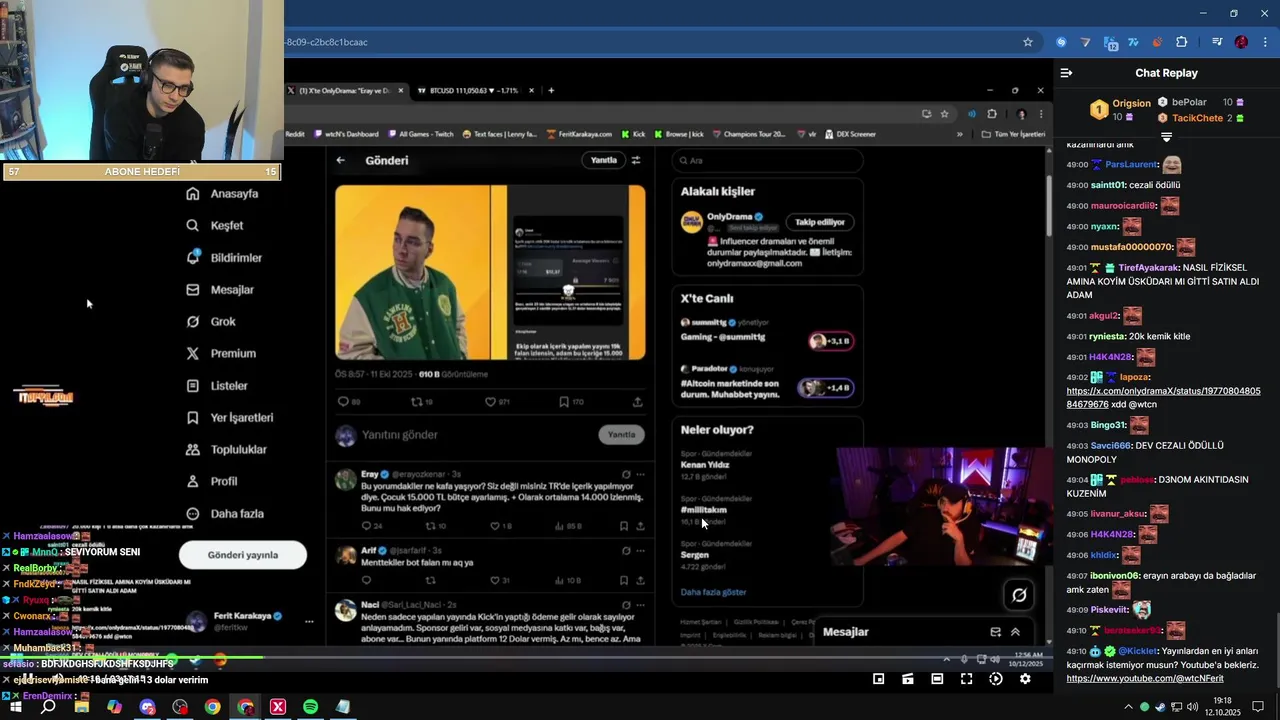Toggle the Takip ediliyor follow button
The image size is (1280, 720).
click(x=820, y=222)
